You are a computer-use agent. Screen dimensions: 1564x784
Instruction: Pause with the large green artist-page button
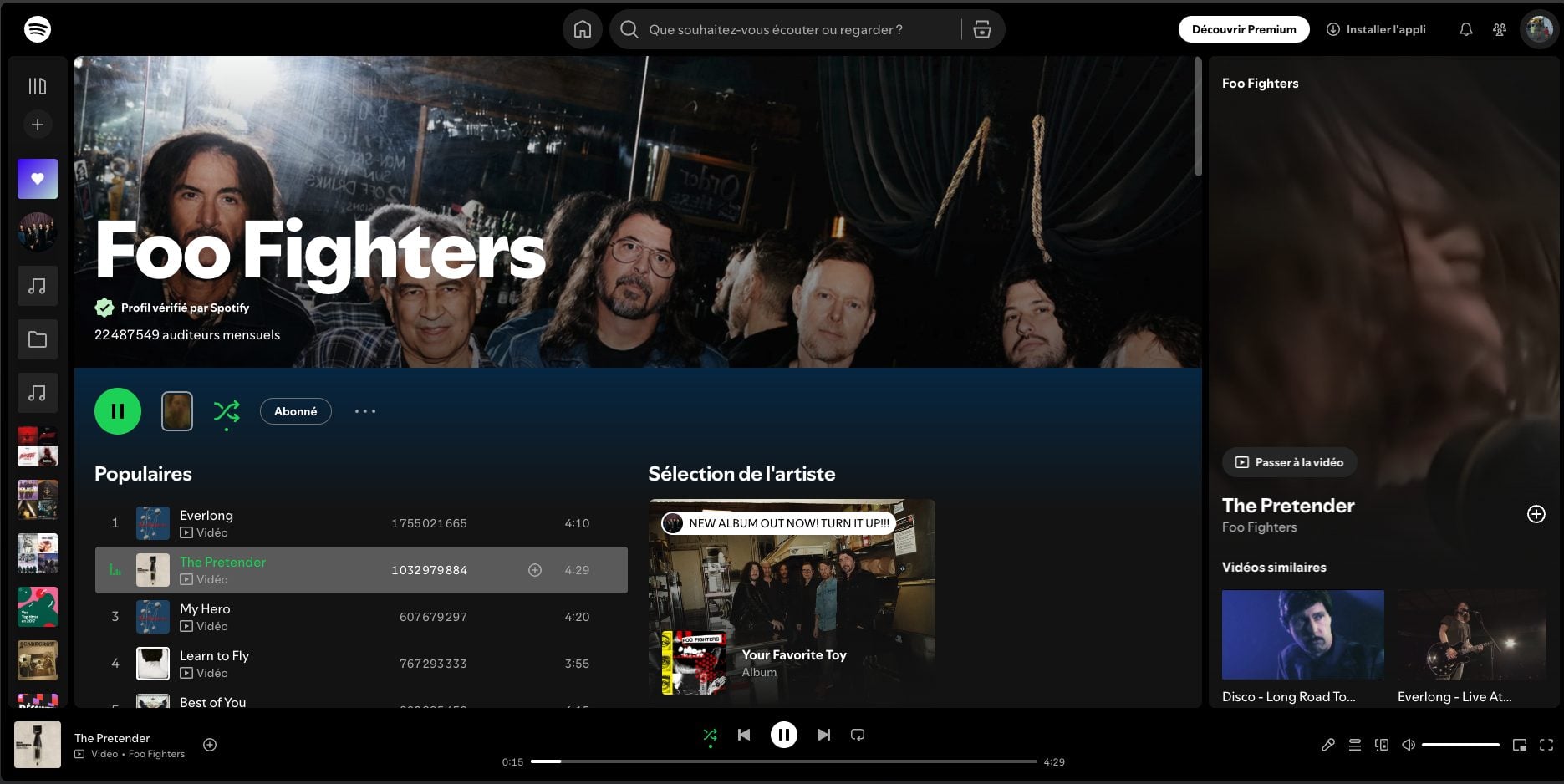[118, 411]
